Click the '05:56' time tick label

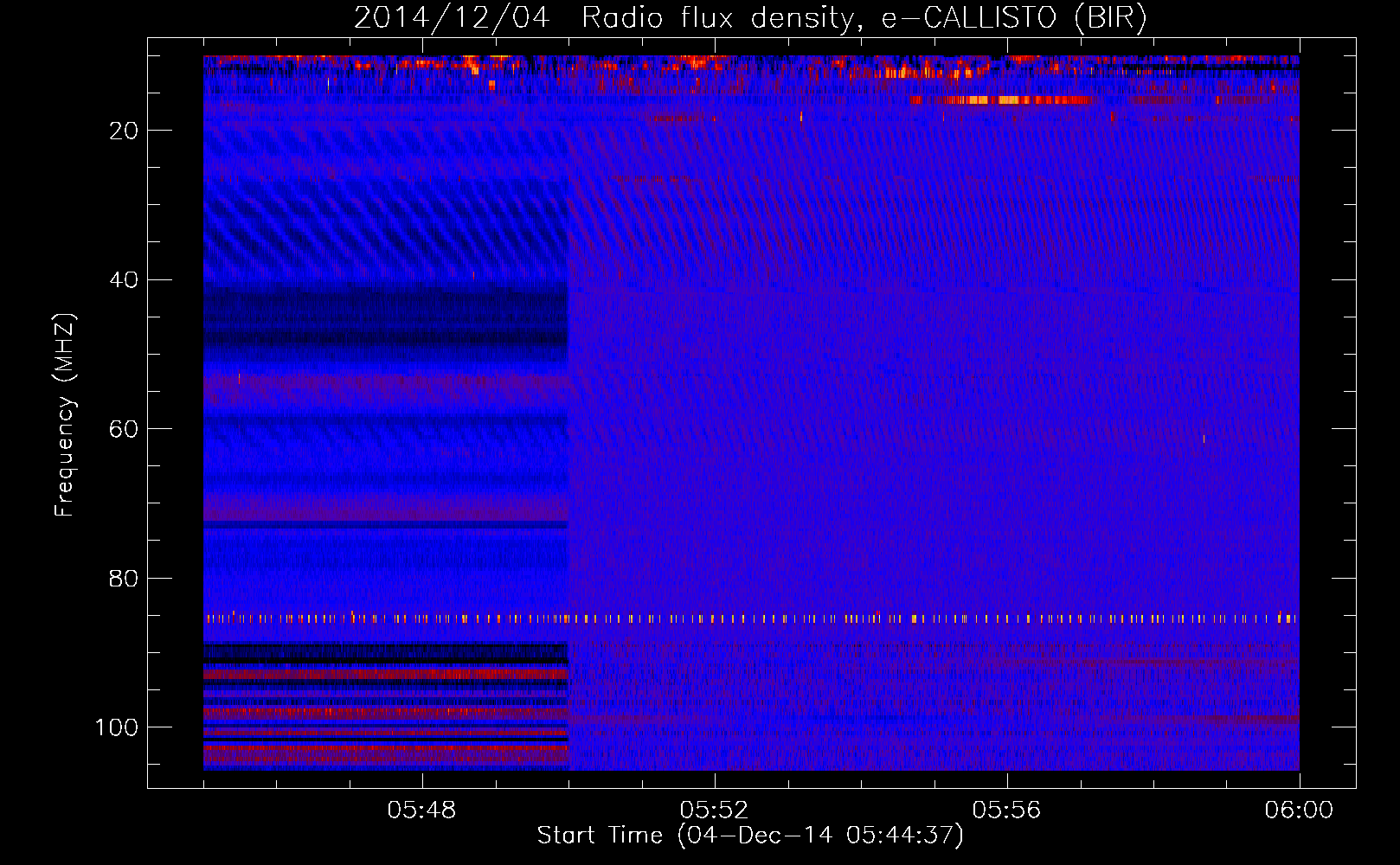pos(1006,811)
